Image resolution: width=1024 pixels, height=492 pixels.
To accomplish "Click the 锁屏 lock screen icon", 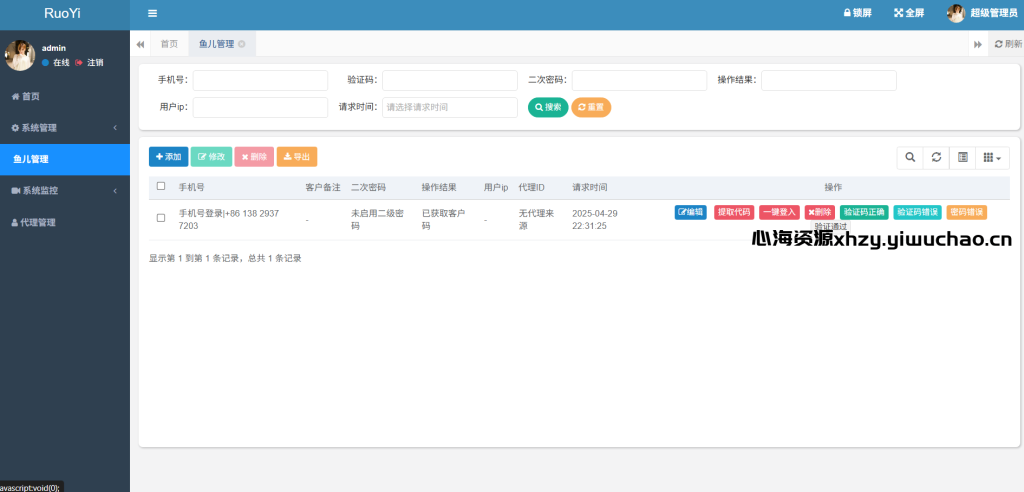I will click(857, 13).
